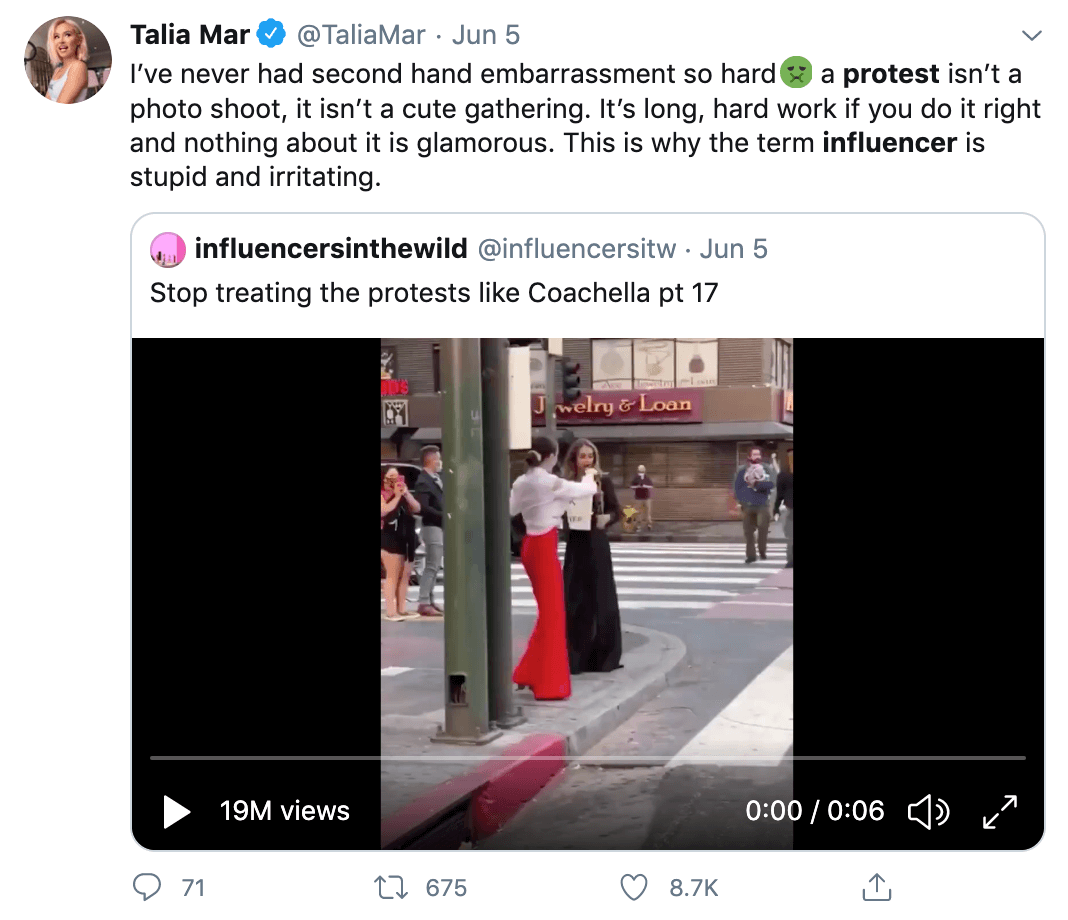Share the tweet via the share icon
1068x920 pixels.
click(877, 887)
